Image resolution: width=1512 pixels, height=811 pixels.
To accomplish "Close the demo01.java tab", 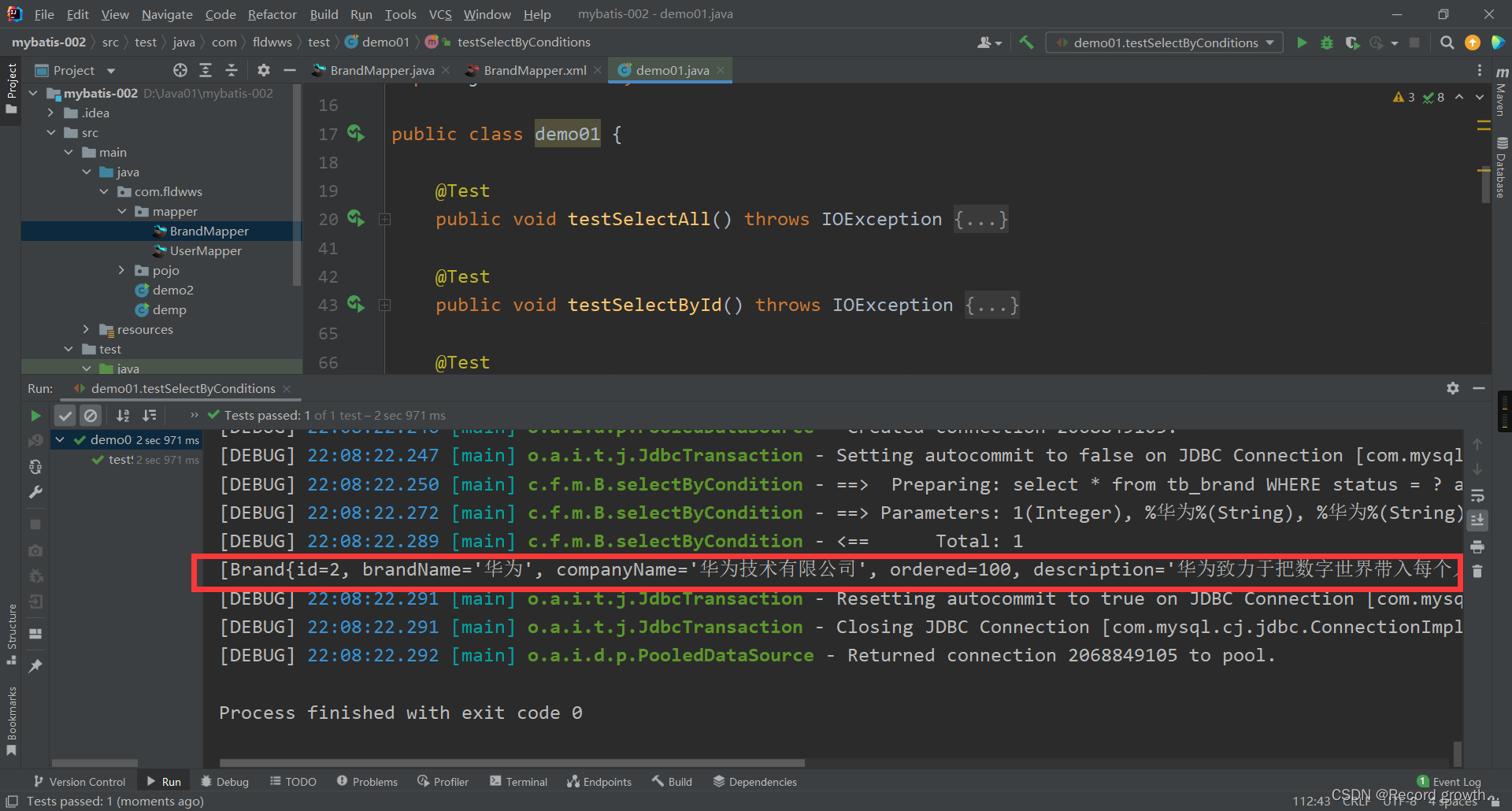I will 721,70.
